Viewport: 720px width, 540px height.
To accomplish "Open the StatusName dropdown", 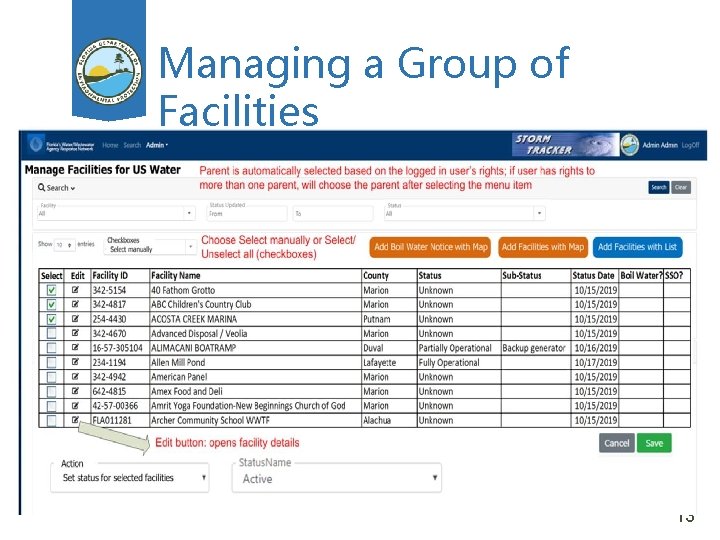I will tap(337, 478).
